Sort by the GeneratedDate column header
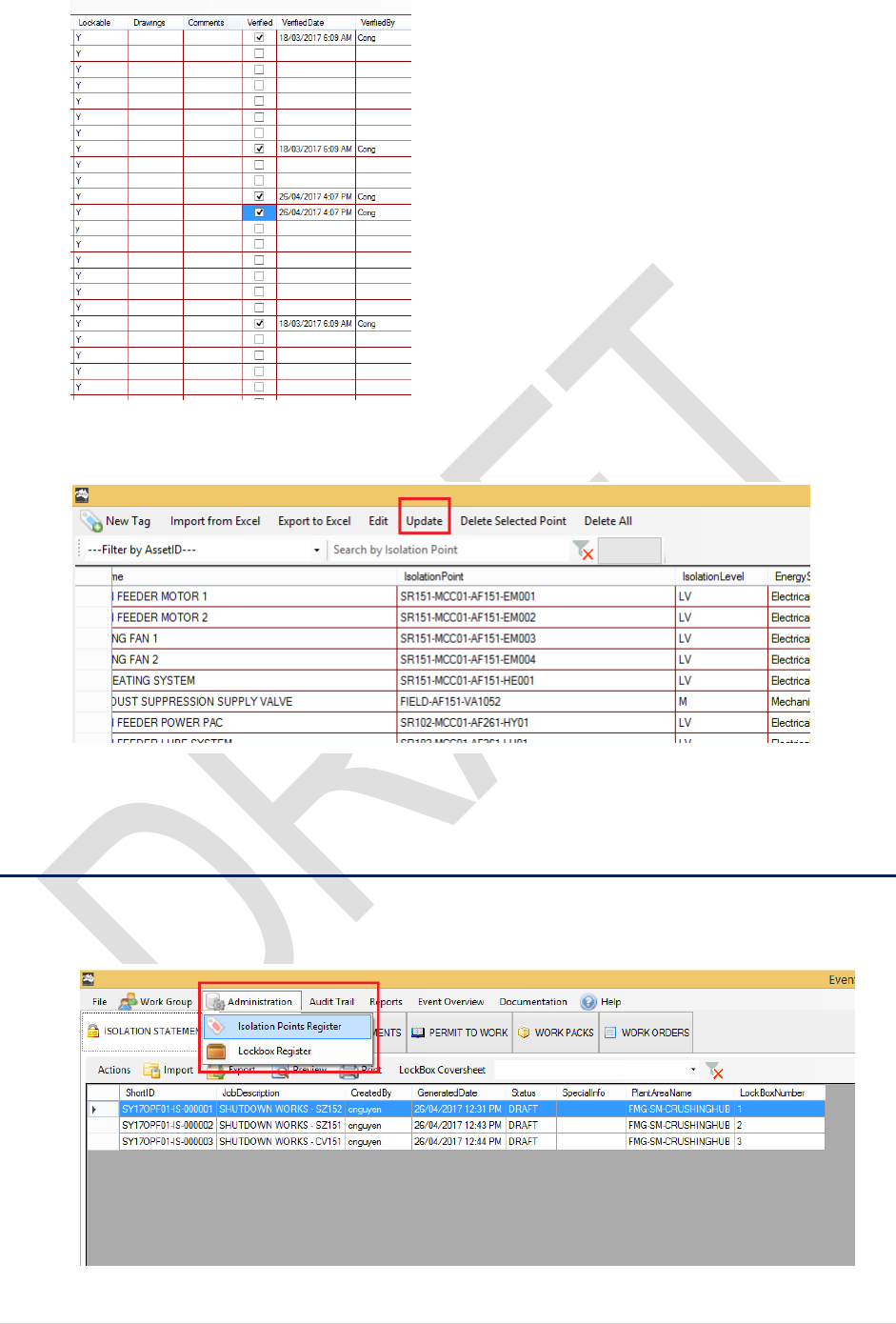 (x=458, y=1093)
